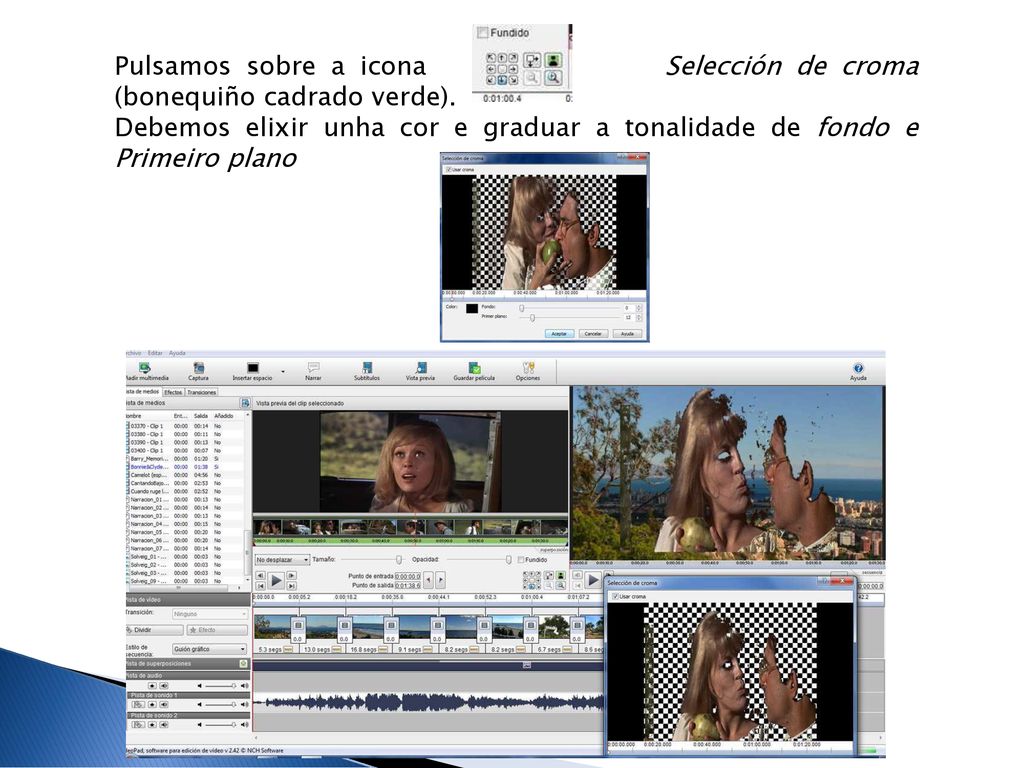The height and width of the screenshot is (768, 1024).
Task: Click the Dividir button
Action: click(x=155, y=630)
